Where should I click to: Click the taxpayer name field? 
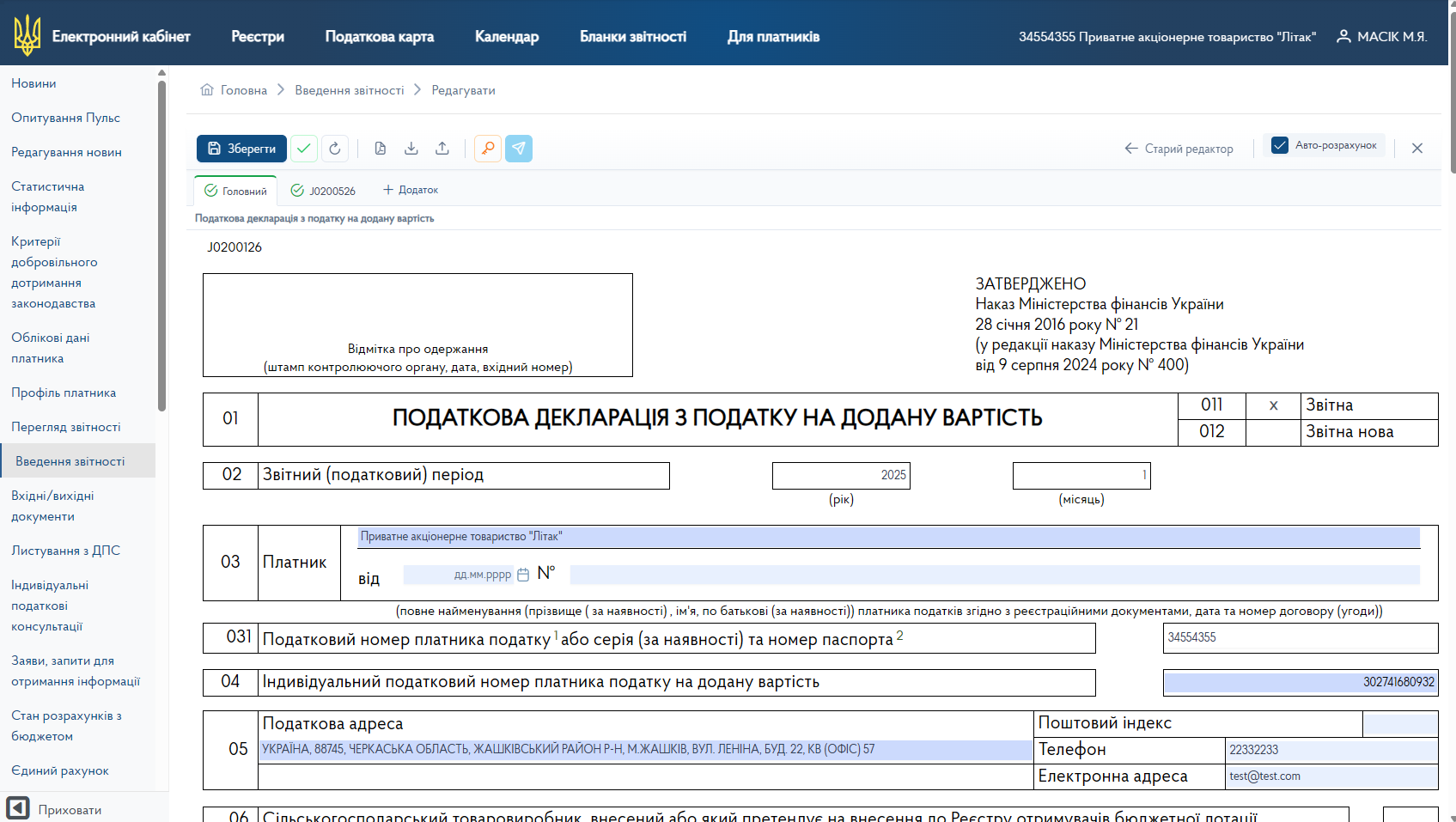pos(888,537)
